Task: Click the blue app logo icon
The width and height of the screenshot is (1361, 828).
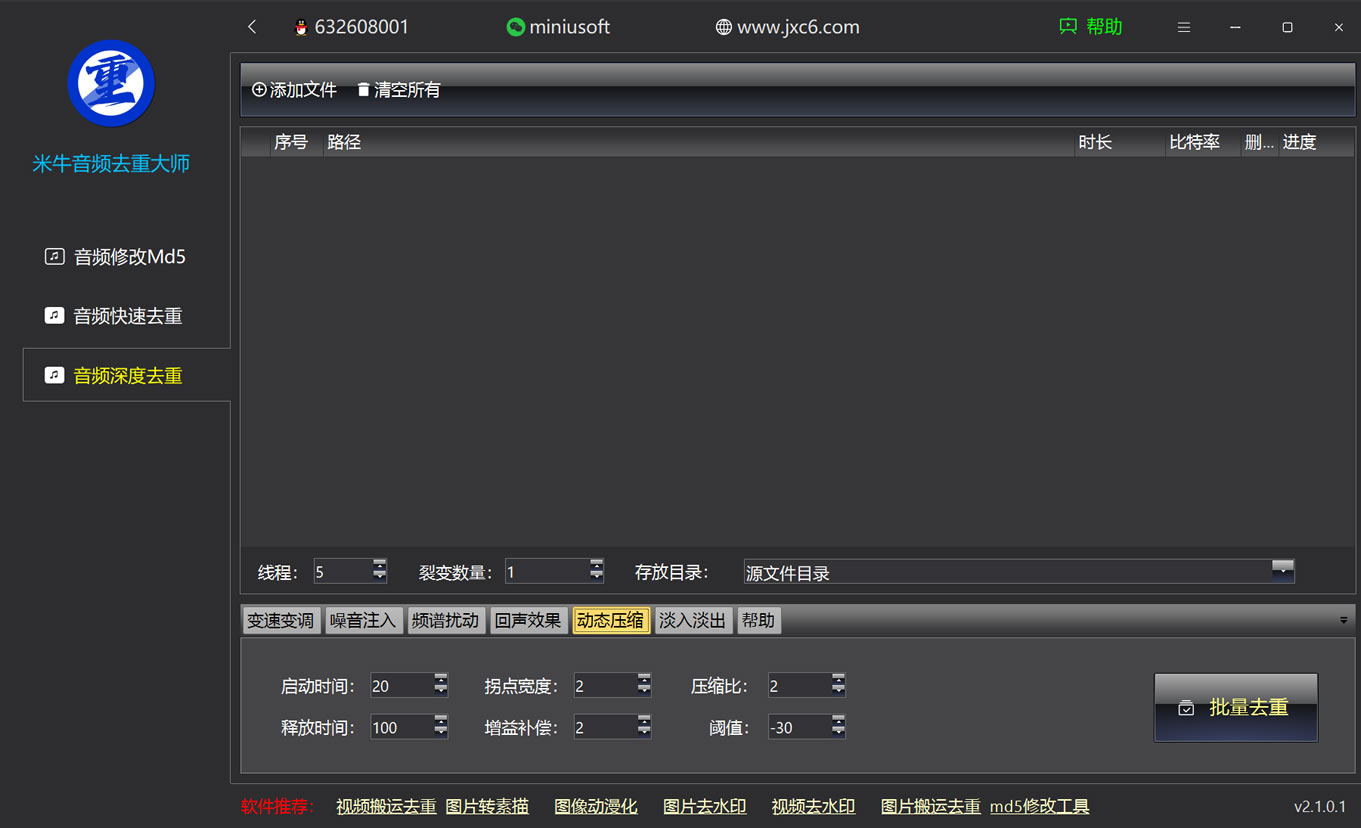Action: coord(111,84)
